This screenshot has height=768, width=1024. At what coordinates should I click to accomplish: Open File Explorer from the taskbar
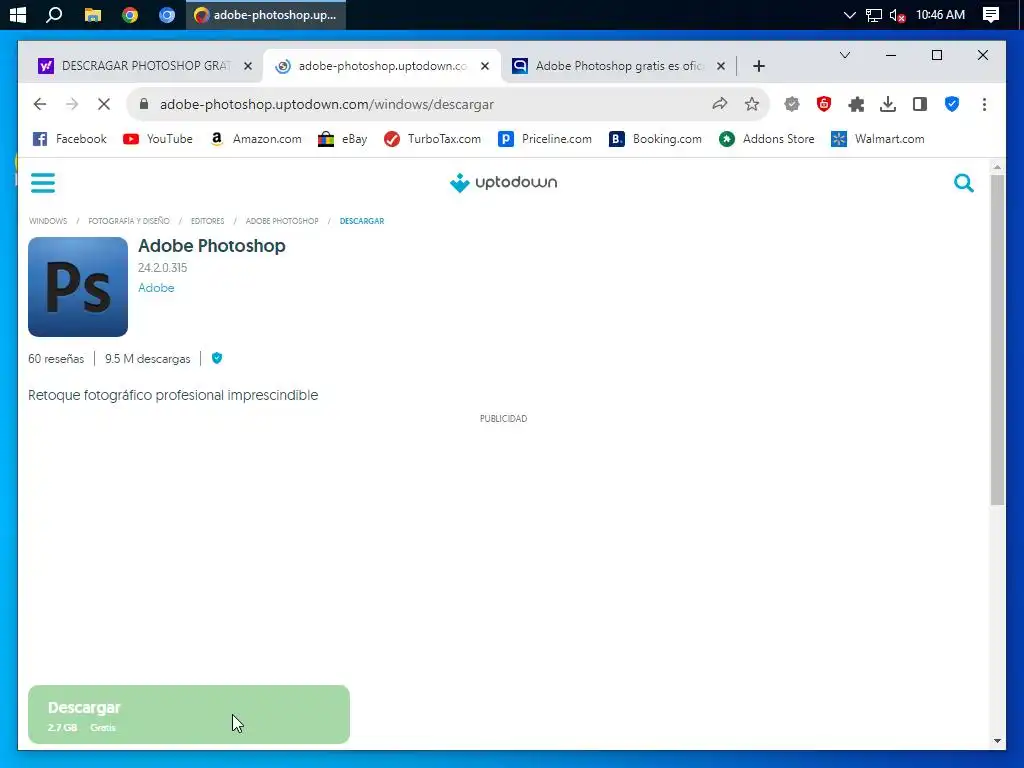pyautogui.click(x=93, y=14)
